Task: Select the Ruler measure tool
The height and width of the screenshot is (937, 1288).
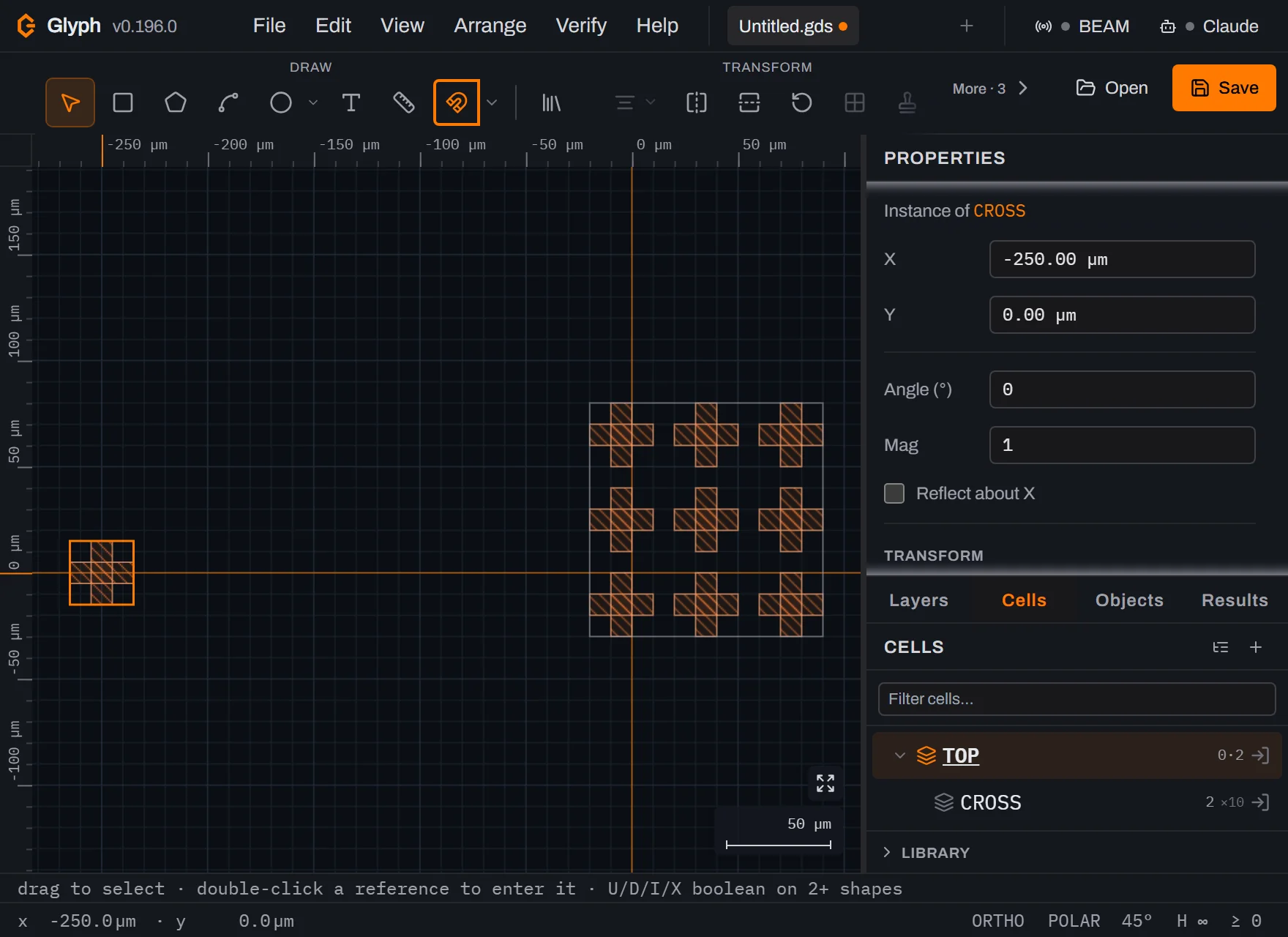Action: pyautogui.click(x=404, y=102)
